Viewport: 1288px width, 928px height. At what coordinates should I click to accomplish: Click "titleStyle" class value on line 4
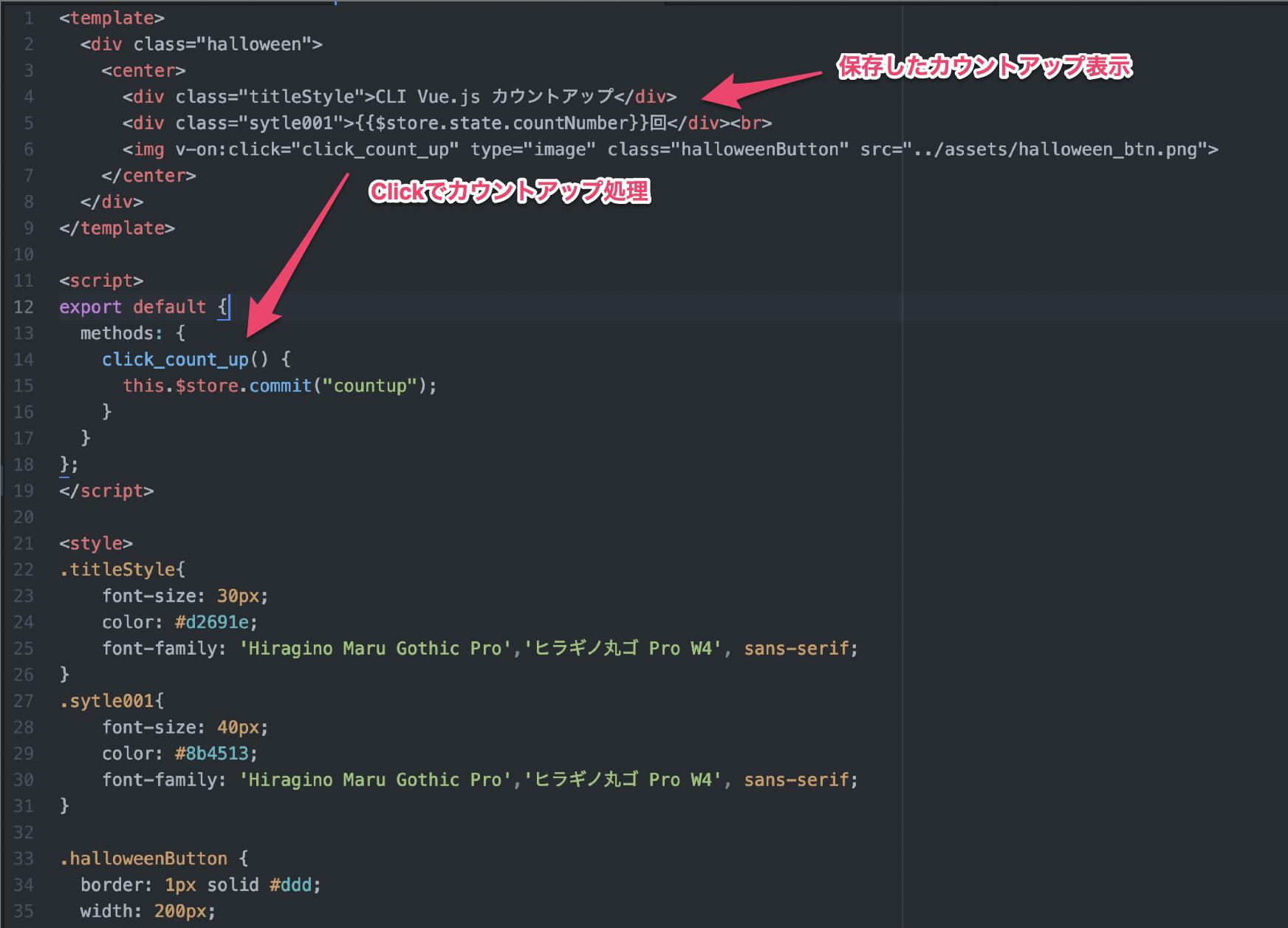click(302, 97)
